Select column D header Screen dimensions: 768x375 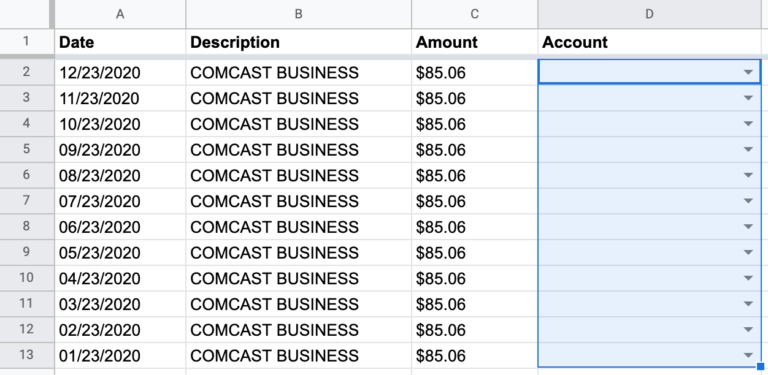click(x=649, y=14)
